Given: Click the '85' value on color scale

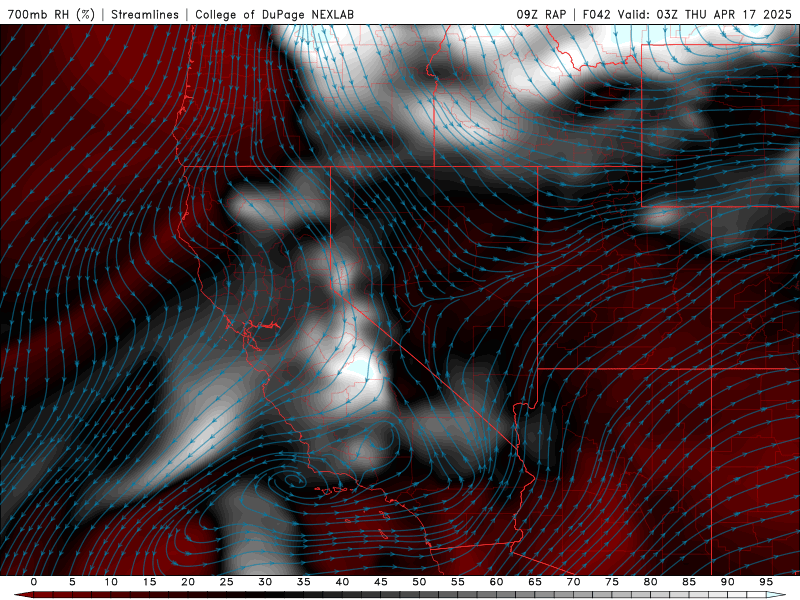Looking at the screenshot, I should coord(689,582).
